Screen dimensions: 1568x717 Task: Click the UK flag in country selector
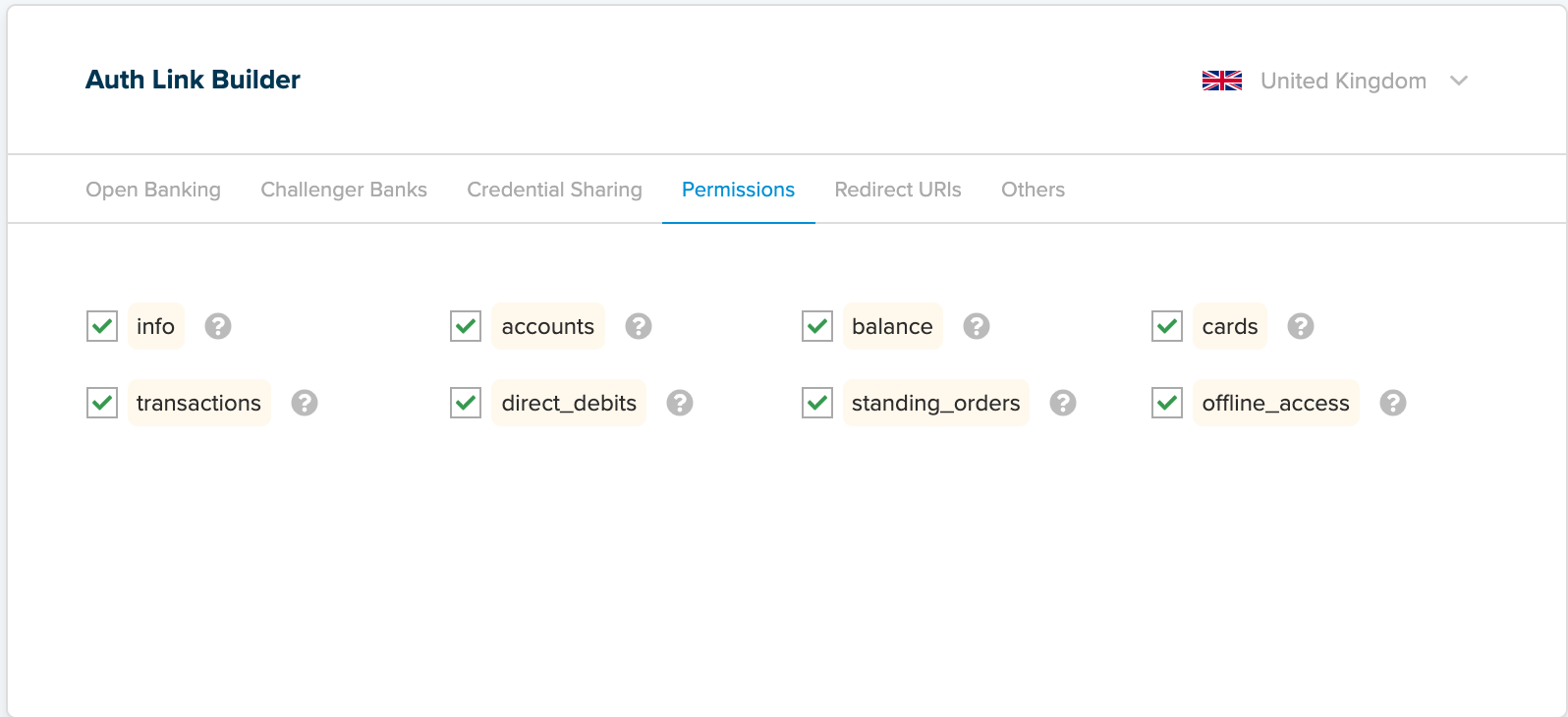1222,81
